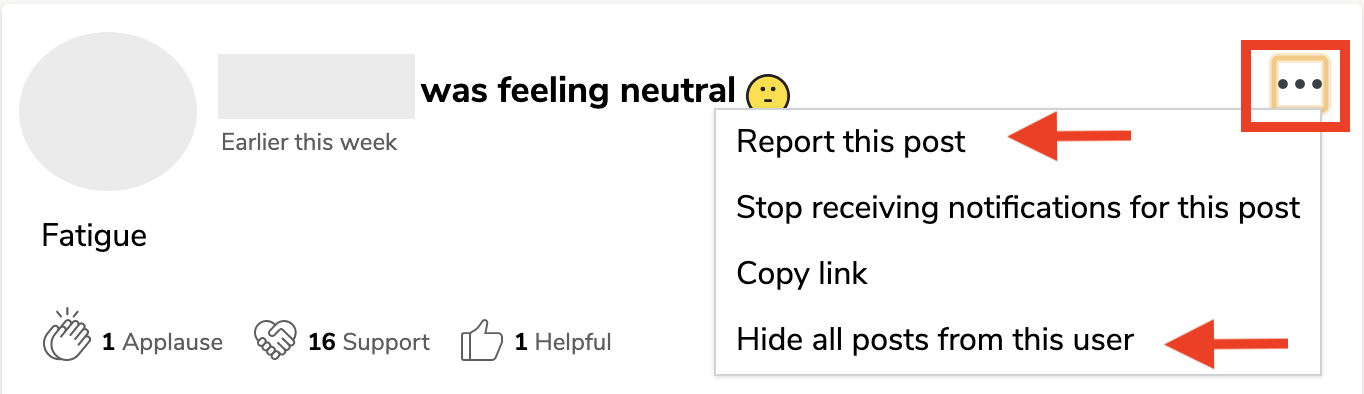Click the 16 Support reaction label

tap(369, 342)
